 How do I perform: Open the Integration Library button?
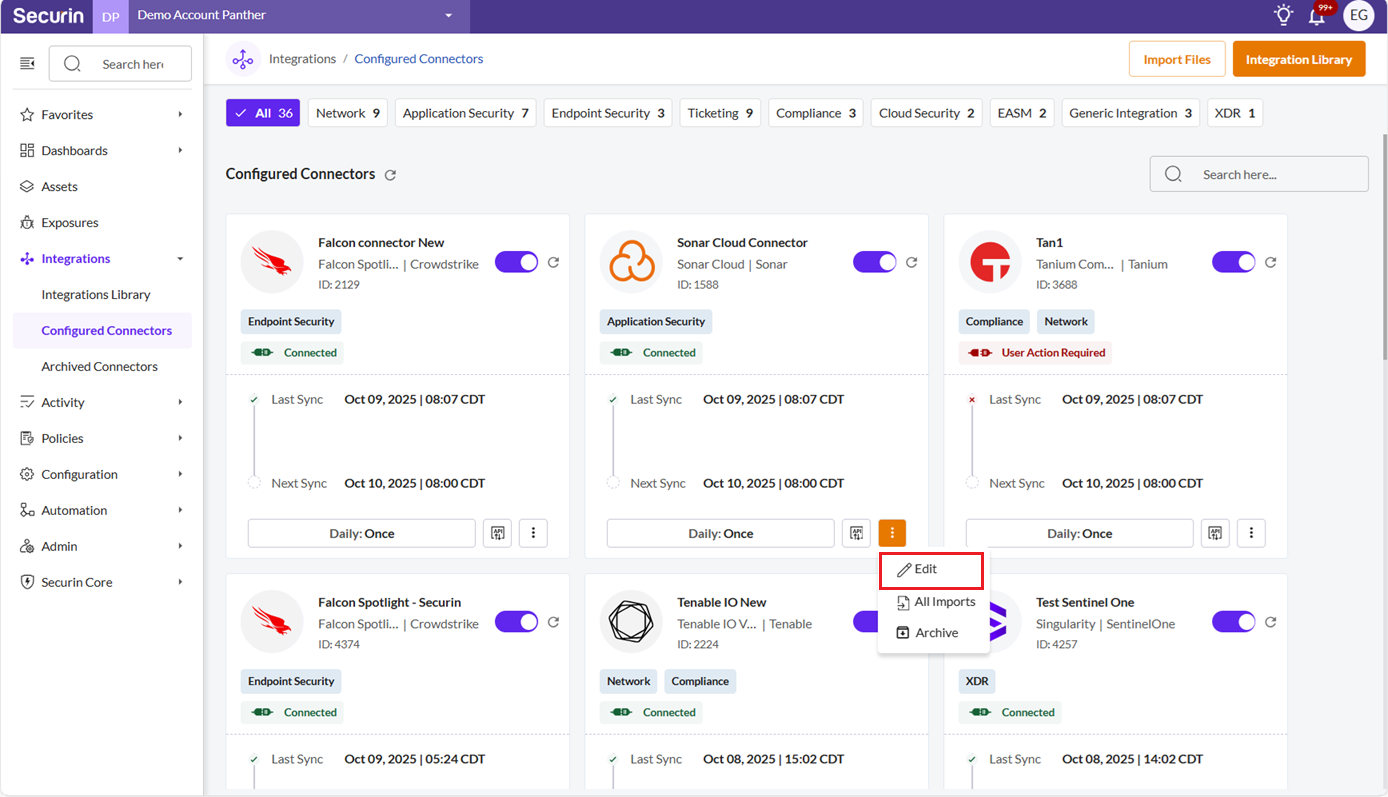[1299, 59]
